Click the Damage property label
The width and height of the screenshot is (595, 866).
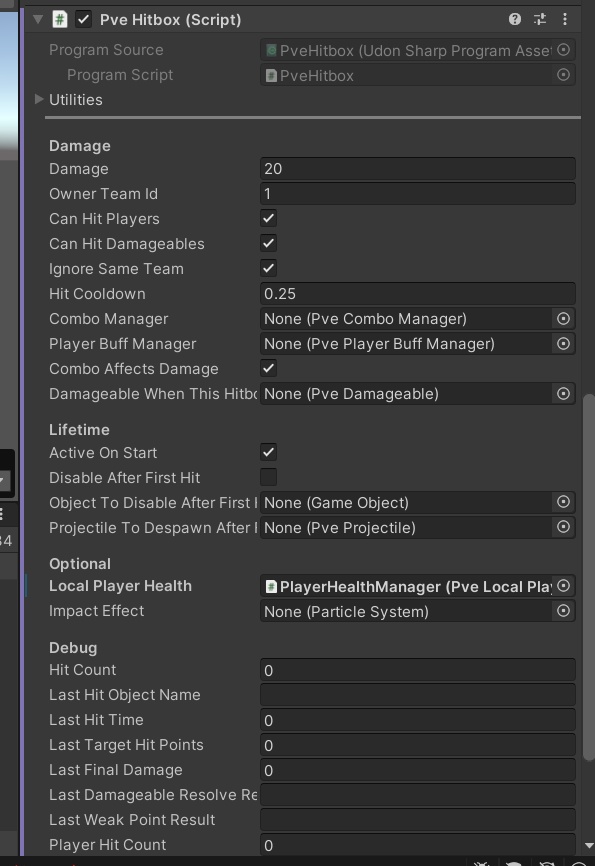[x=78, y=169]
